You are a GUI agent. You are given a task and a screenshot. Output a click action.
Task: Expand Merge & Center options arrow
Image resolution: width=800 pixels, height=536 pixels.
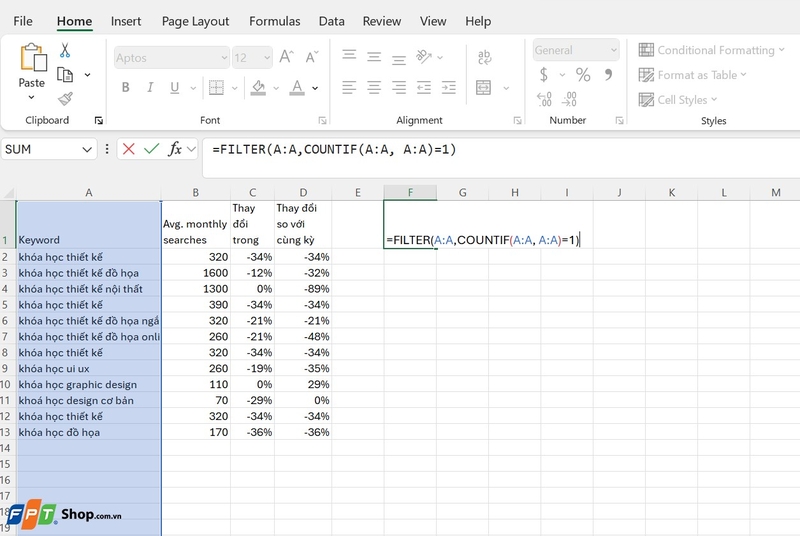pyautogui.click(x=506, y=88)
